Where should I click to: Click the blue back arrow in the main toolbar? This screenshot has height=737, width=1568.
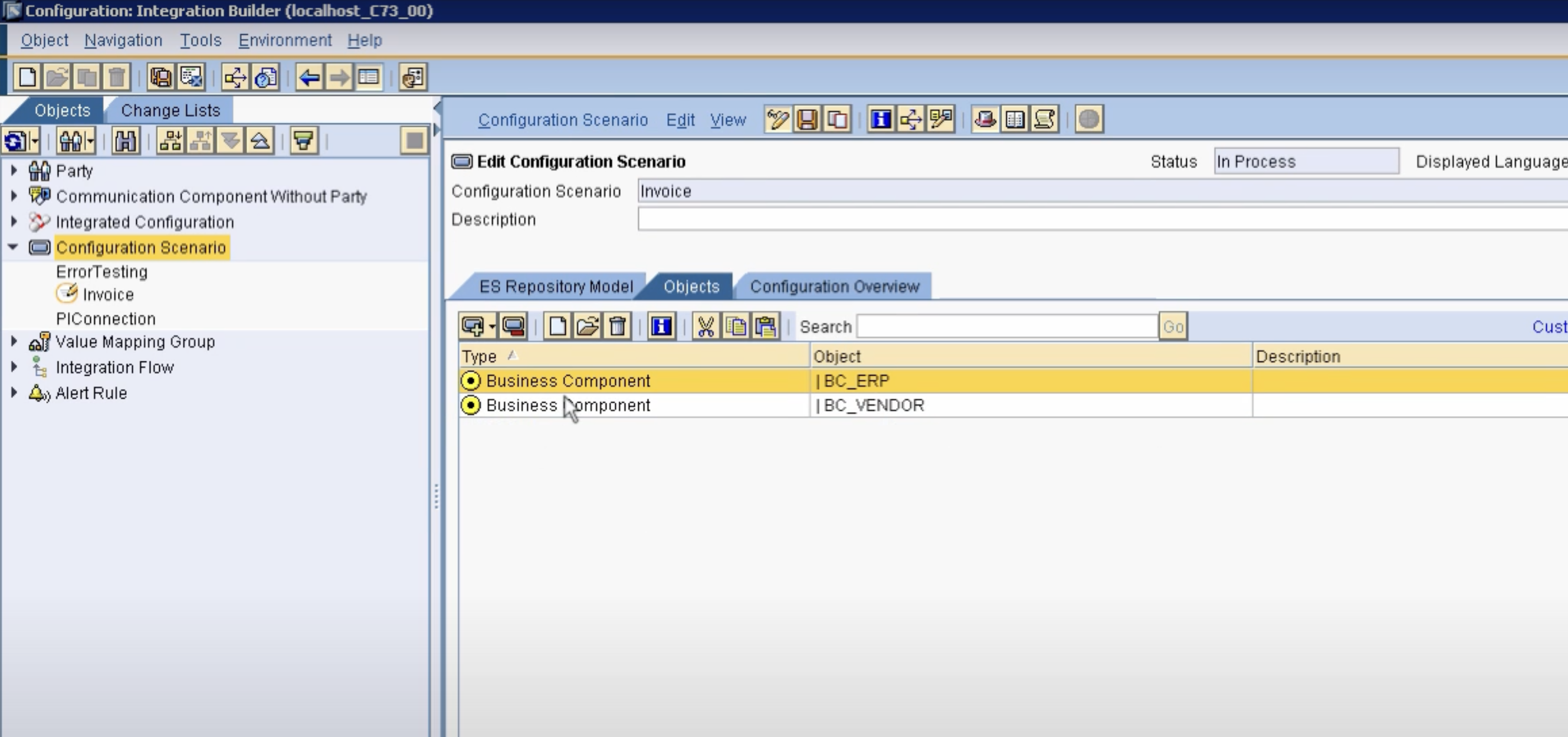[x=309, y=77]
